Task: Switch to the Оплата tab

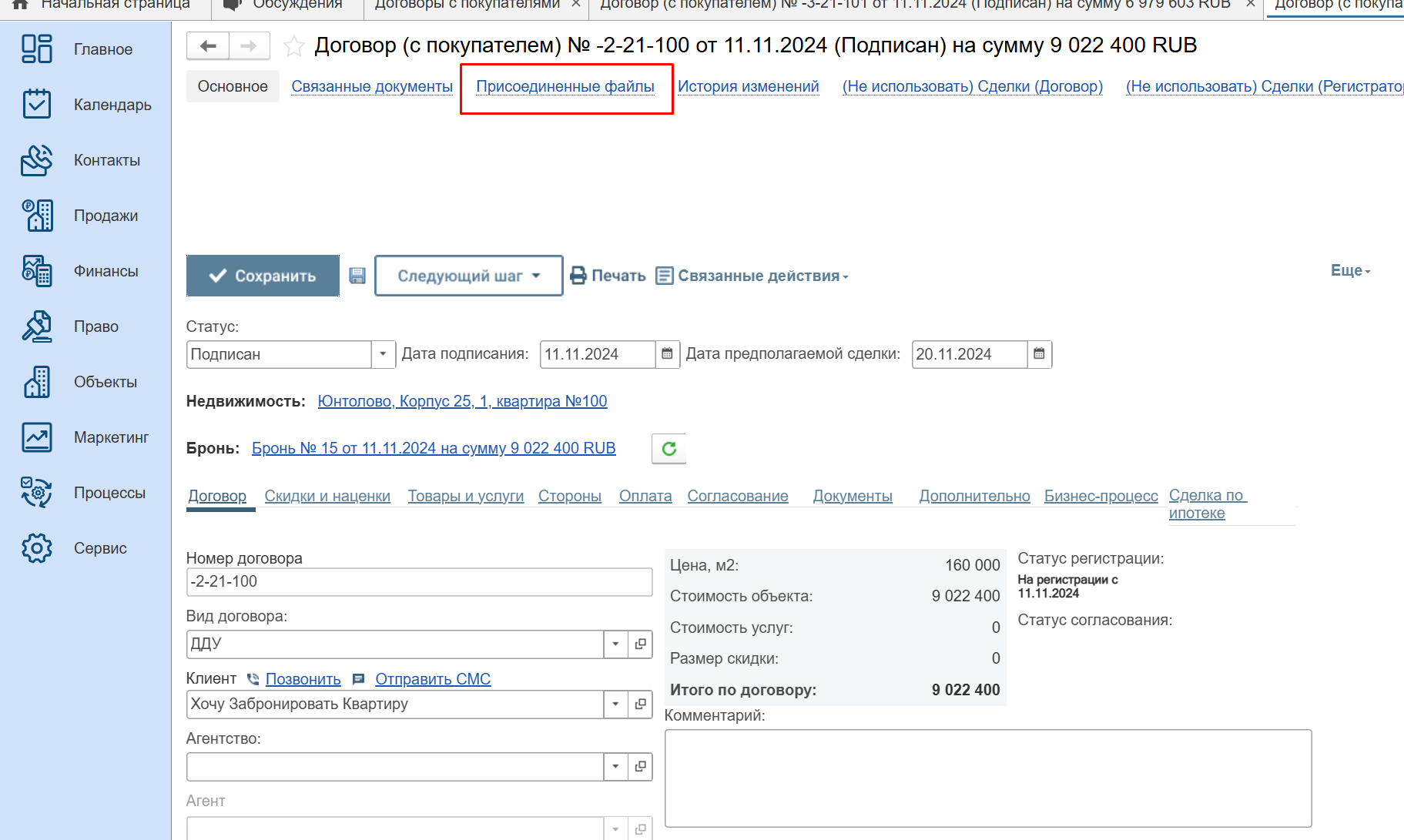Action: click(645, 496)
